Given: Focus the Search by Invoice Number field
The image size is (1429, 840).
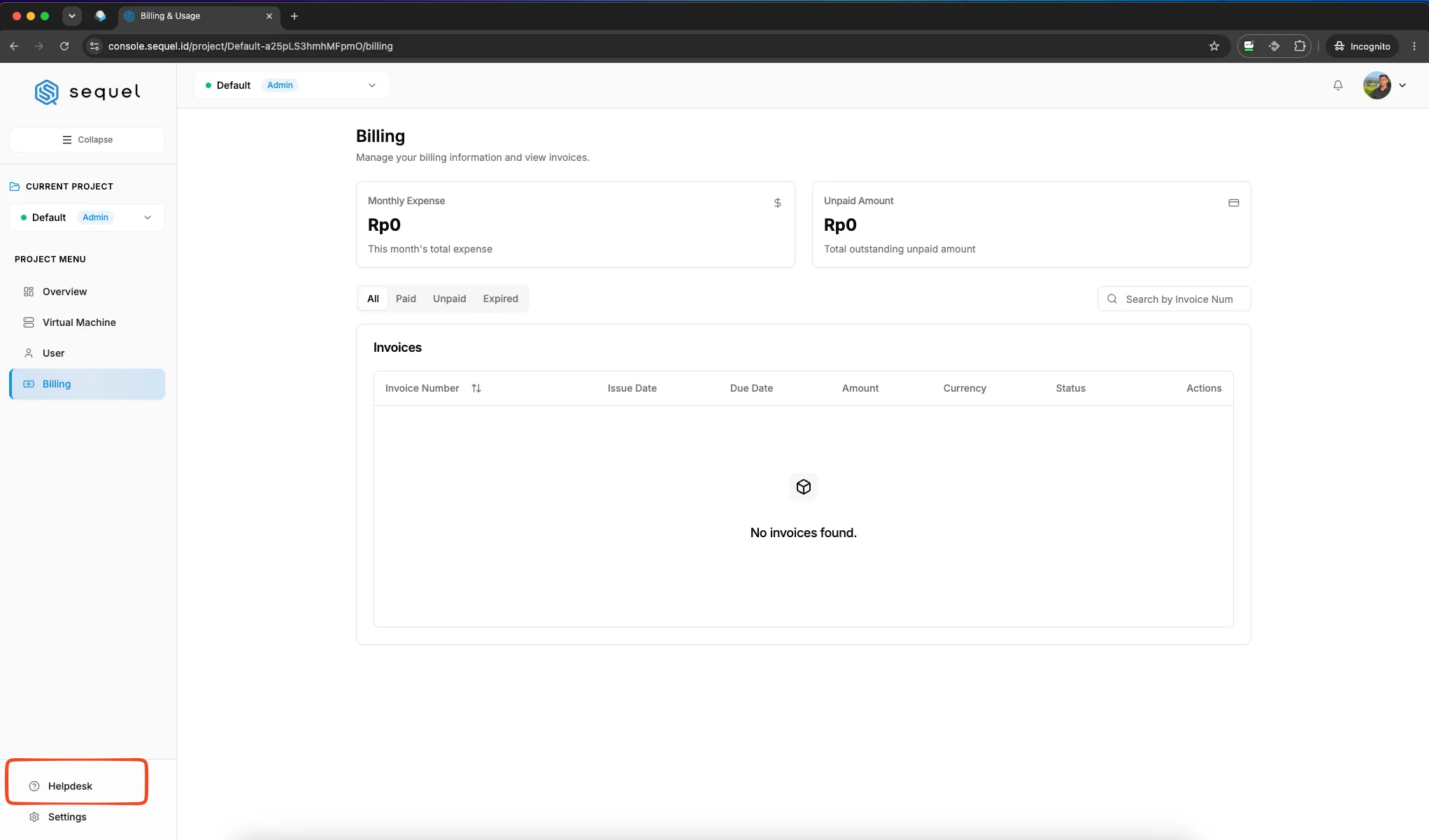Looking at the screenshot, I should [1174, 299].
